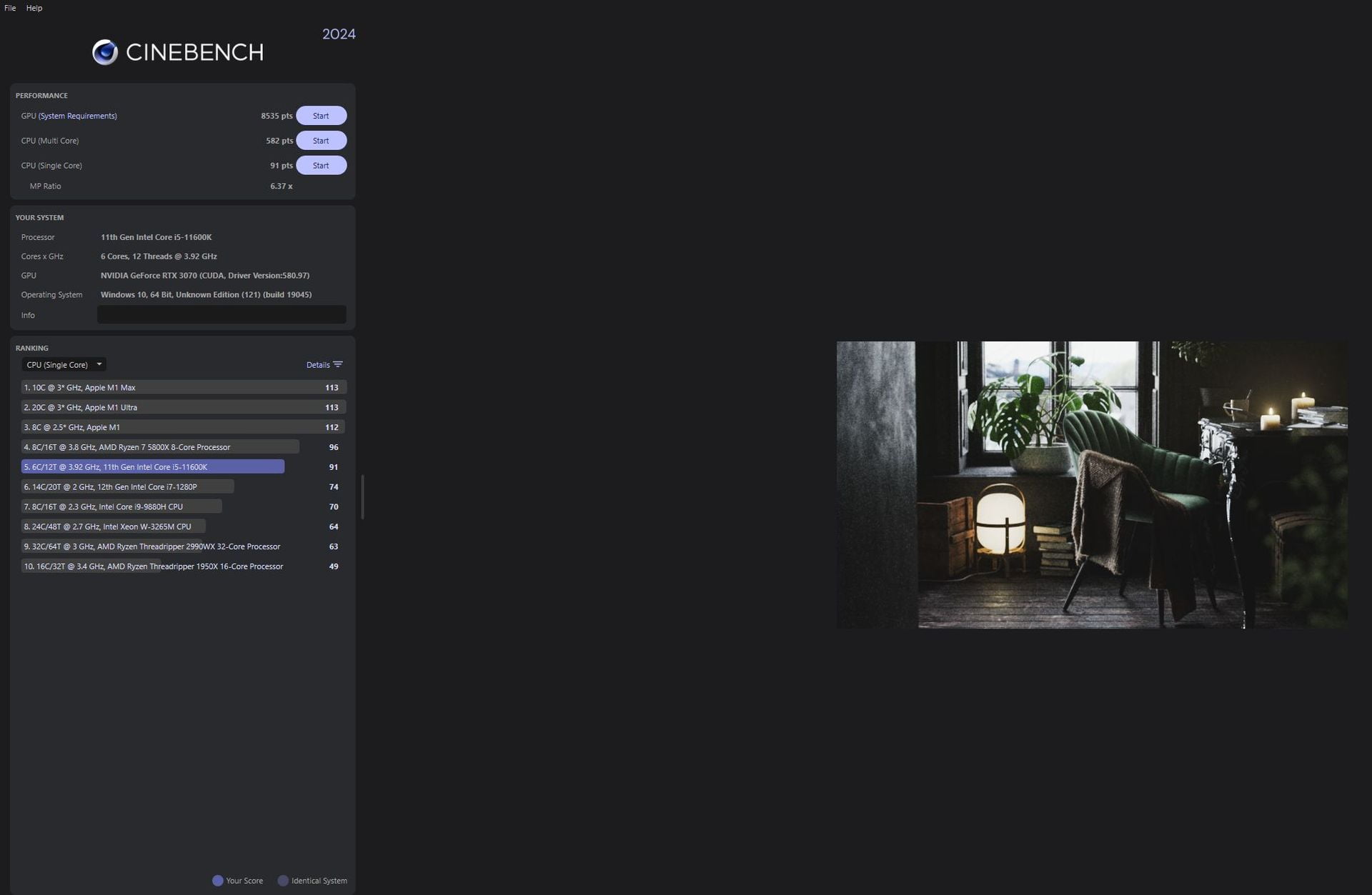Viewport: 1372px width, 895px height.
Task: Select the AMD Ryzen 7 5800X ranking row
Action: point(184,447)
